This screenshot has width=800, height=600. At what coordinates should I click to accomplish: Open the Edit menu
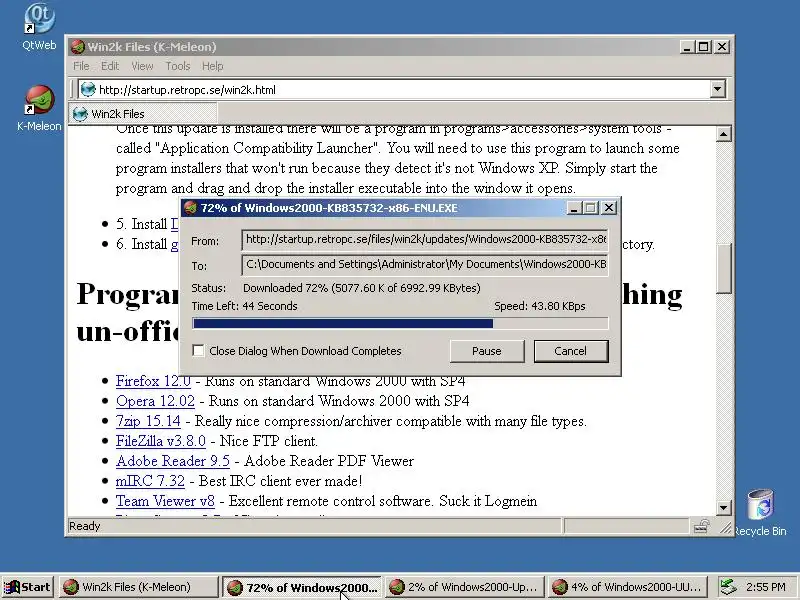110,66
